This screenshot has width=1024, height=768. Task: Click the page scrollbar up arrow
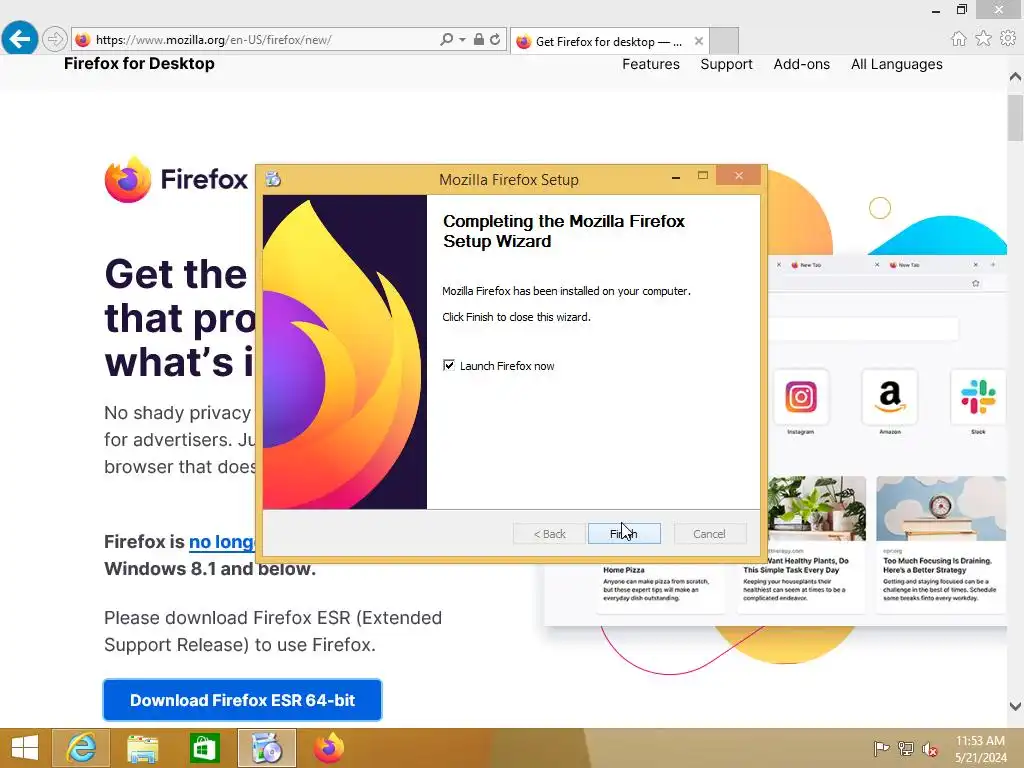tap(1015, 76)
